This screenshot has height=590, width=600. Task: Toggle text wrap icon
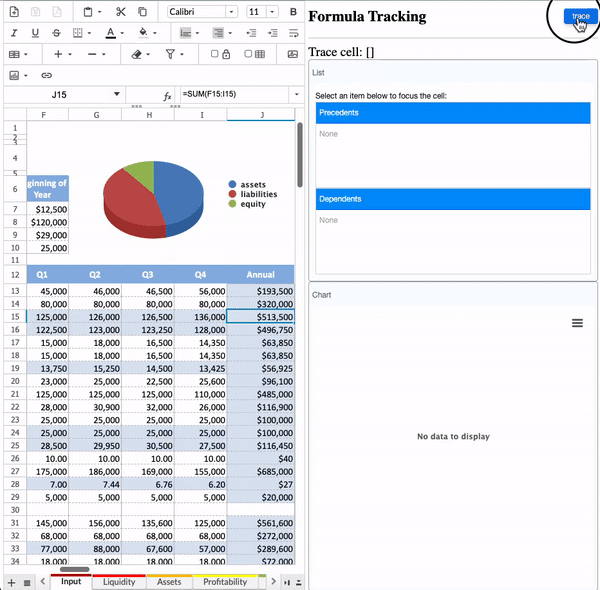293,33
